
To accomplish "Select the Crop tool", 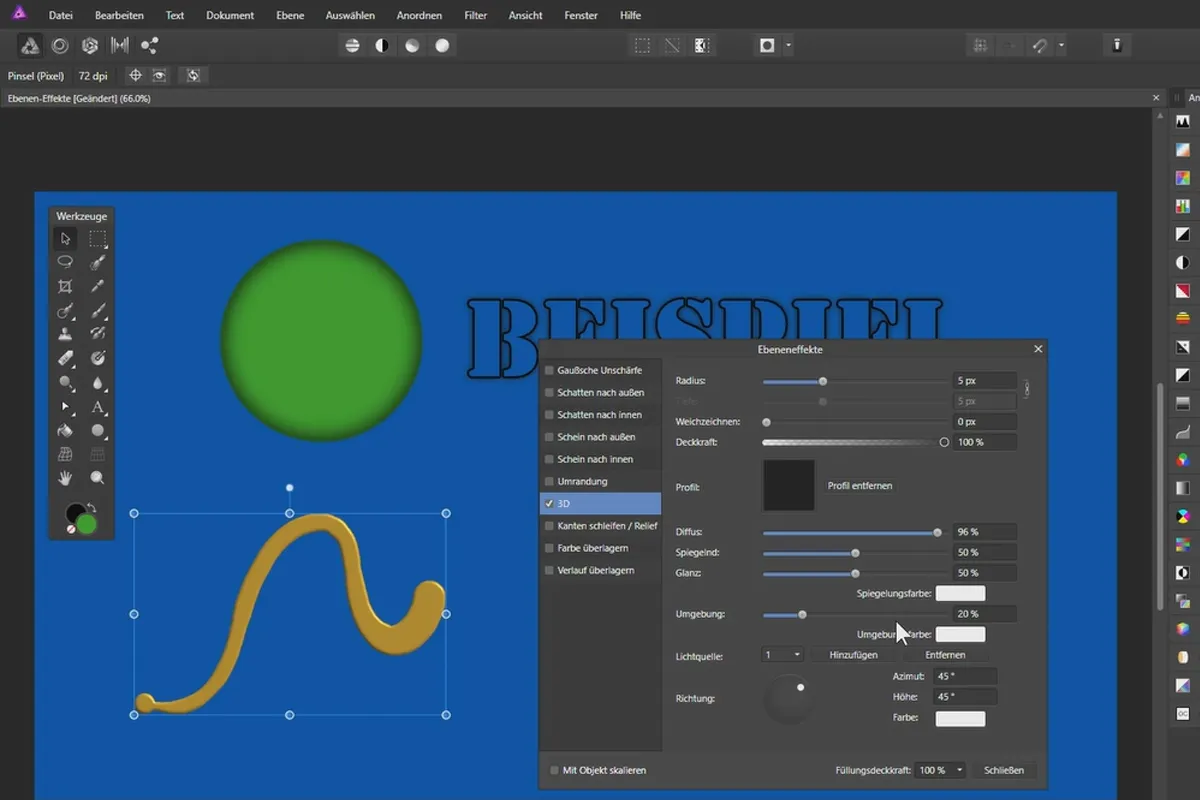I will (65, 286).
